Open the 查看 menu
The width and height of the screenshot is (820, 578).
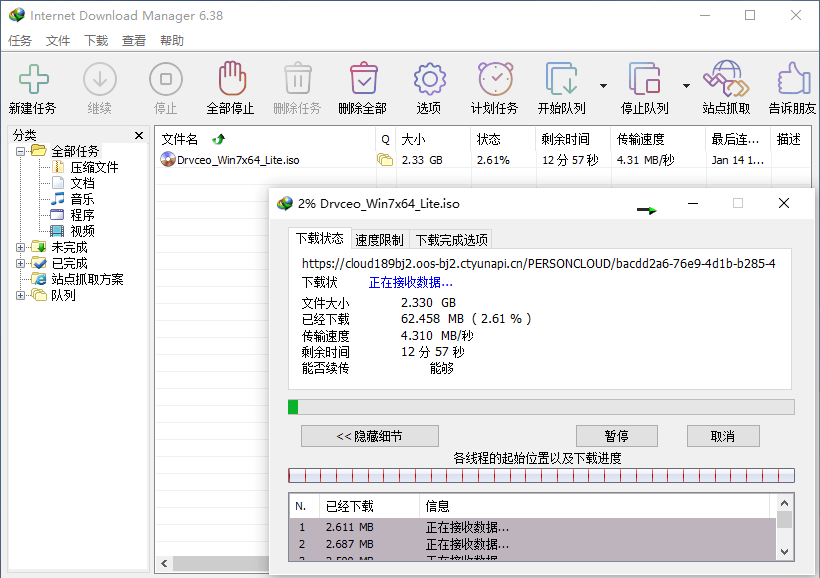pos(134,40)
